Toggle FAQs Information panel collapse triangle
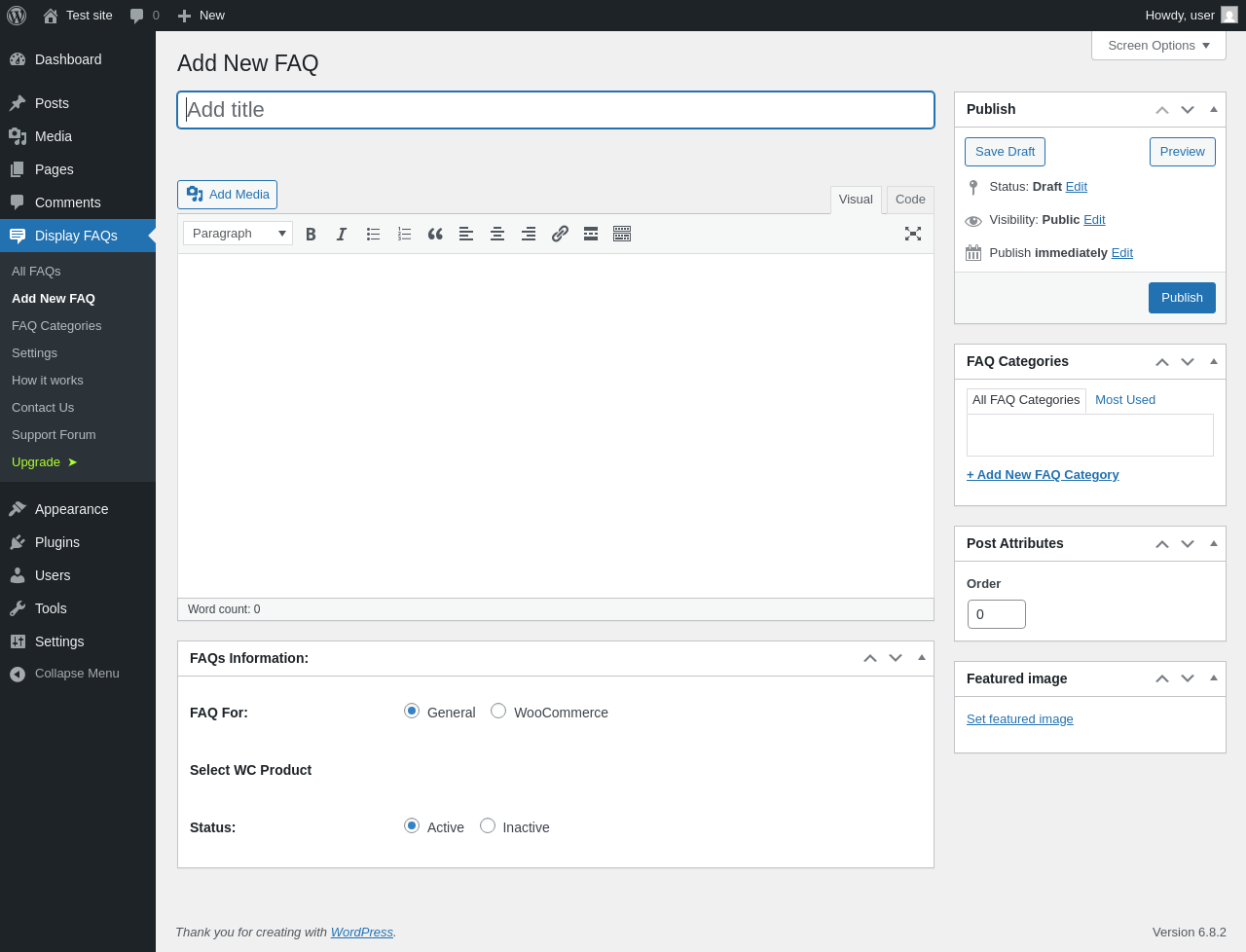Viewport: 1246px width, 952px height. pyautogui.click(x=922, y=657)
